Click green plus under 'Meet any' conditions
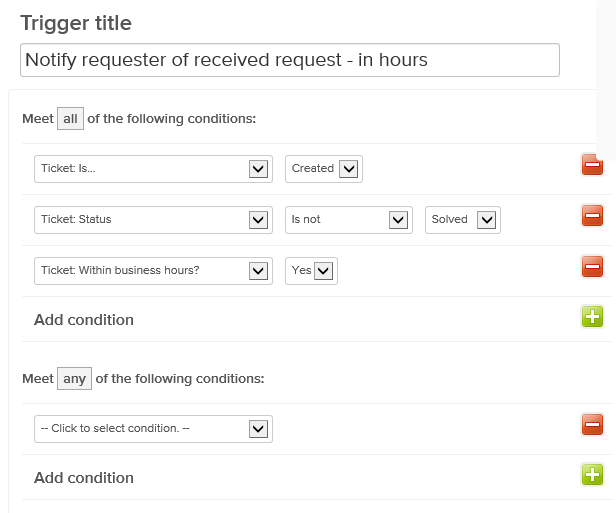616x513 pixels. pyautogui.click(x=592, y=476)
